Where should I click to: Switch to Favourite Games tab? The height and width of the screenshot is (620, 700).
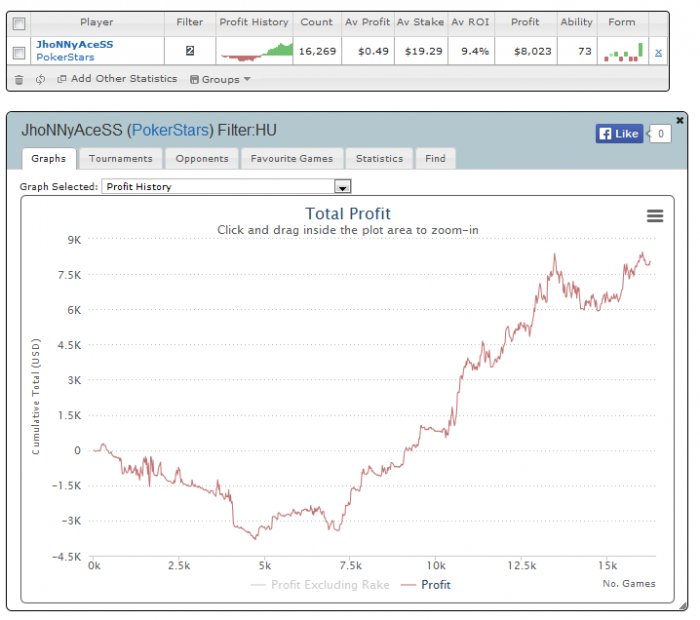292,158
